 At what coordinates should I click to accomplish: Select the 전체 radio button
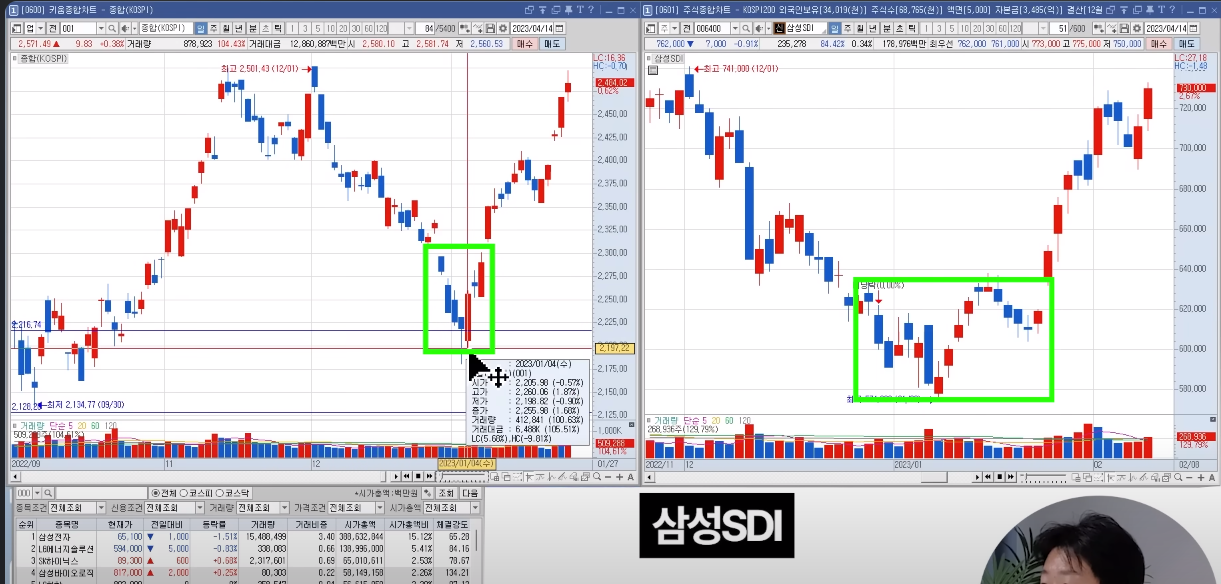click(x=156, y=492)
